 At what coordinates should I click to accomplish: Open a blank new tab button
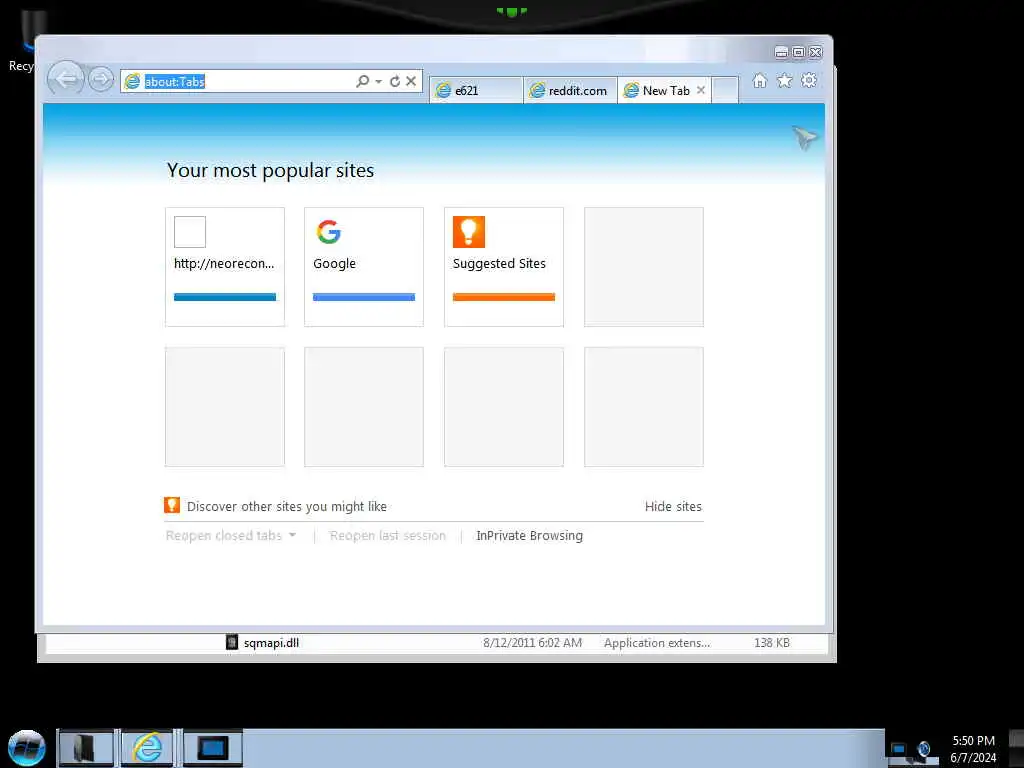pos(725,90)
